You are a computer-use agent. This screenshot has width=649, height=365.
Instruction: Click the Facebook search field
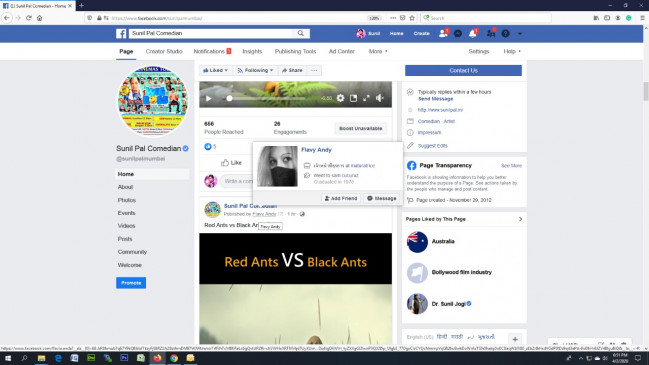click(212, 33)
